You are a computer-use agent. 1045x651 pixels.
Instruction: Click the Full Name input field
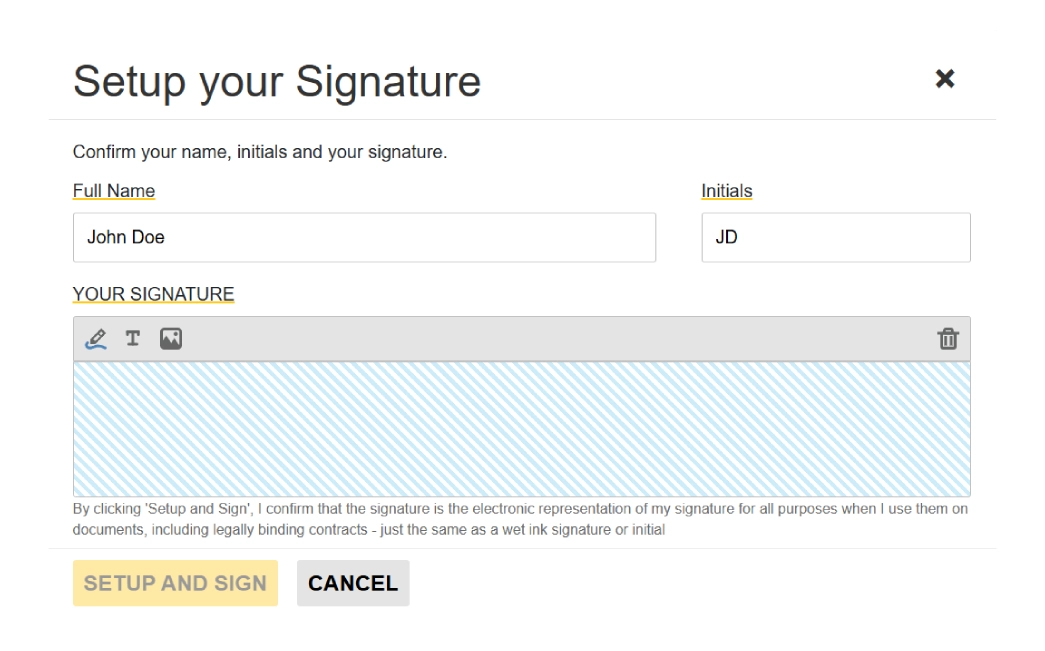pyautogui.click(x=364, y=238)
